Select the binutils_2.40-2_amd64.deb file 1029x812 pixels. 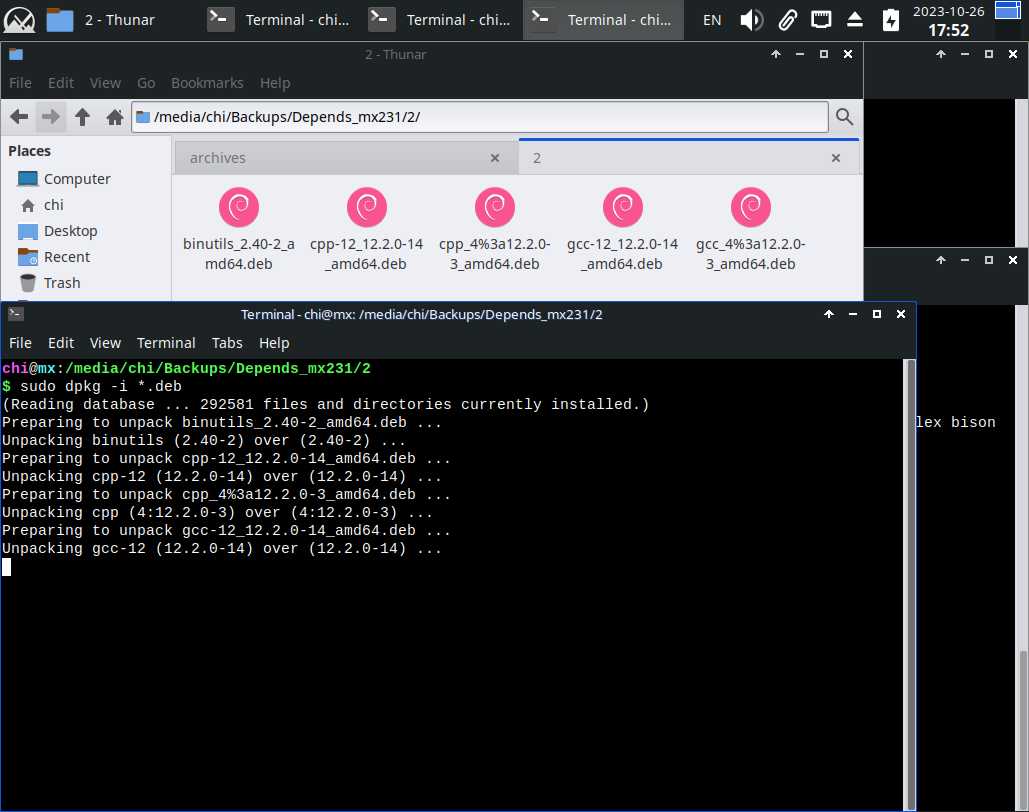[238, 230]
